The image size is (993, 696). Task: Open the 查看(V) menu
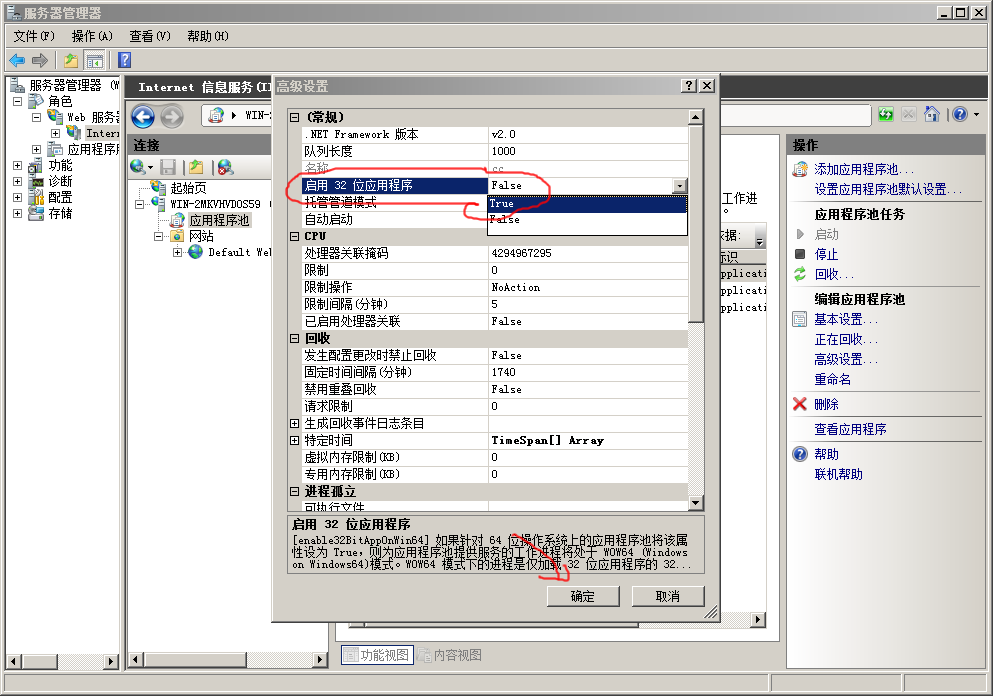pyautogui.click(x=149, y=36)
